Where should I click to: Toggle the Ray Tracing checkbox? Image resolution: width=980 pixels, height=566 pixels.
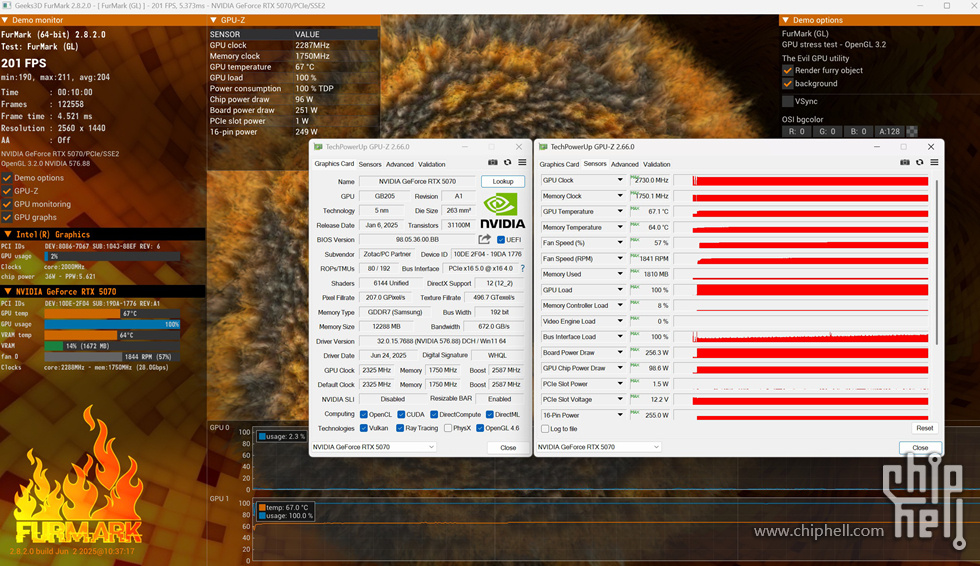coord(400,428)
